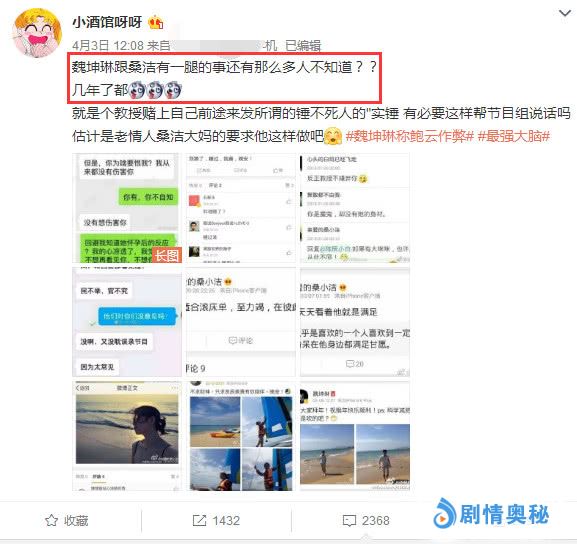Image resolution: width=577 pixels, height=544 pixels.
Task: Open the first green chat screenshot thumbnail
Action: pos(127,208)
